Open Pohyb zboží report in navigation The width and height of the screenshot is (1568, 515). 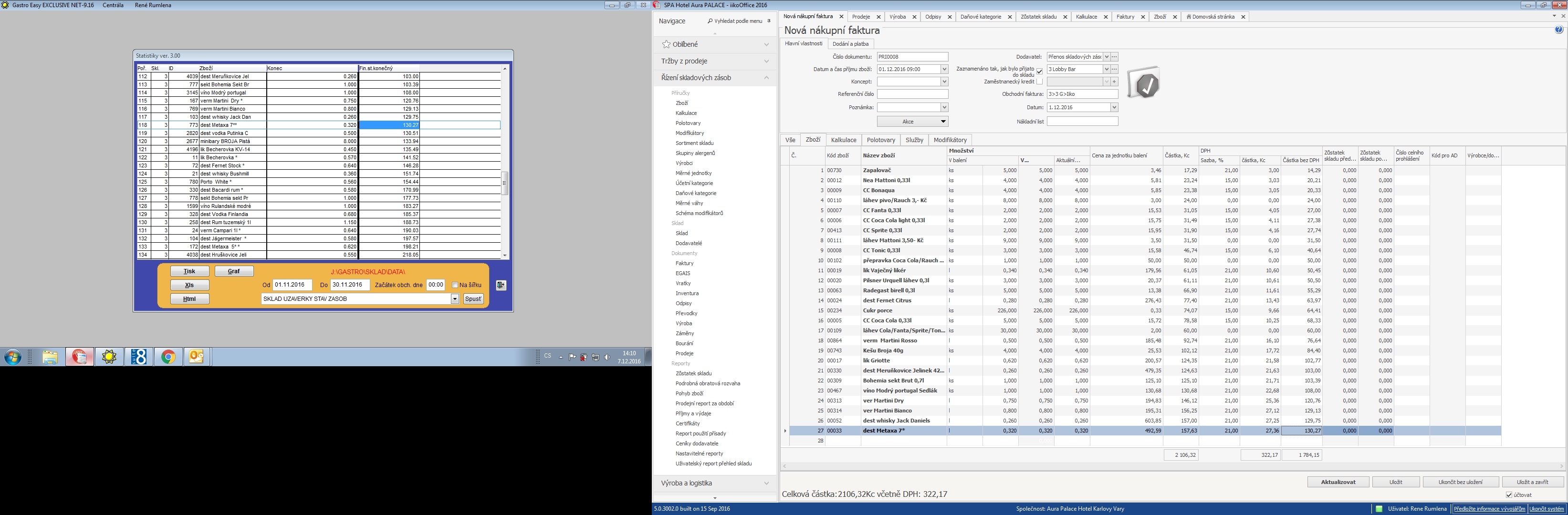(x=689, y=393)
